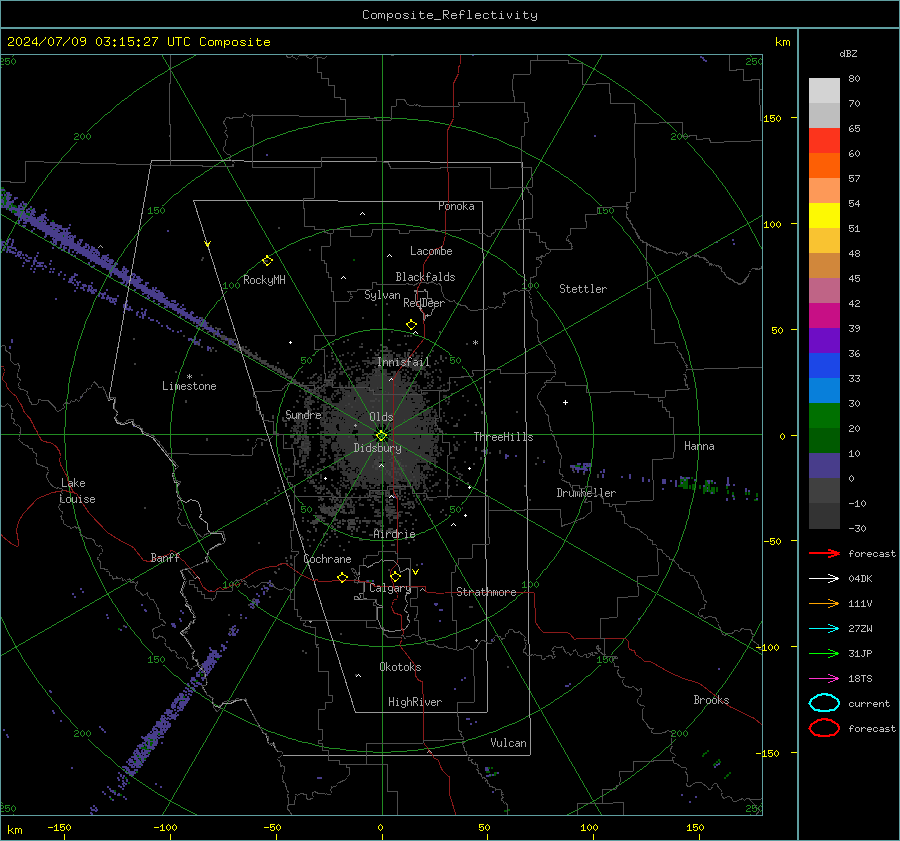
Task: Click the green 31JP arrow legend icon
Action: coord(824,653)
